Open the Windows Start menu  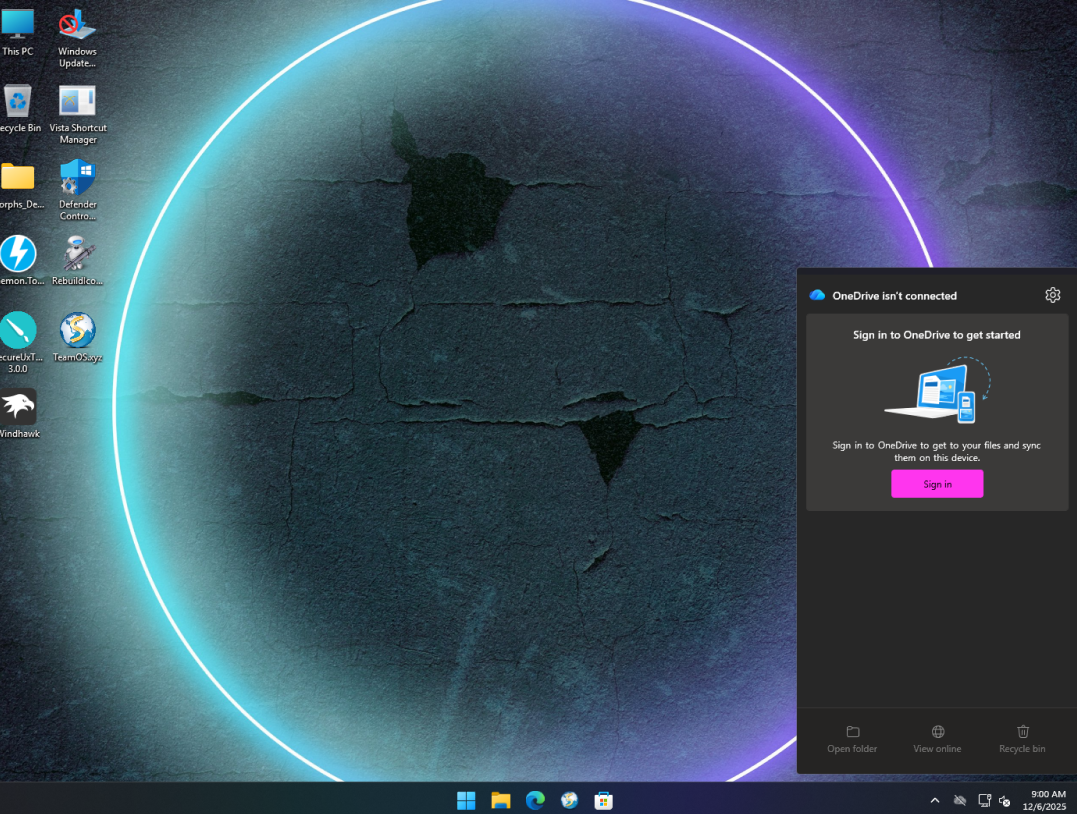[x=466, y=800]
